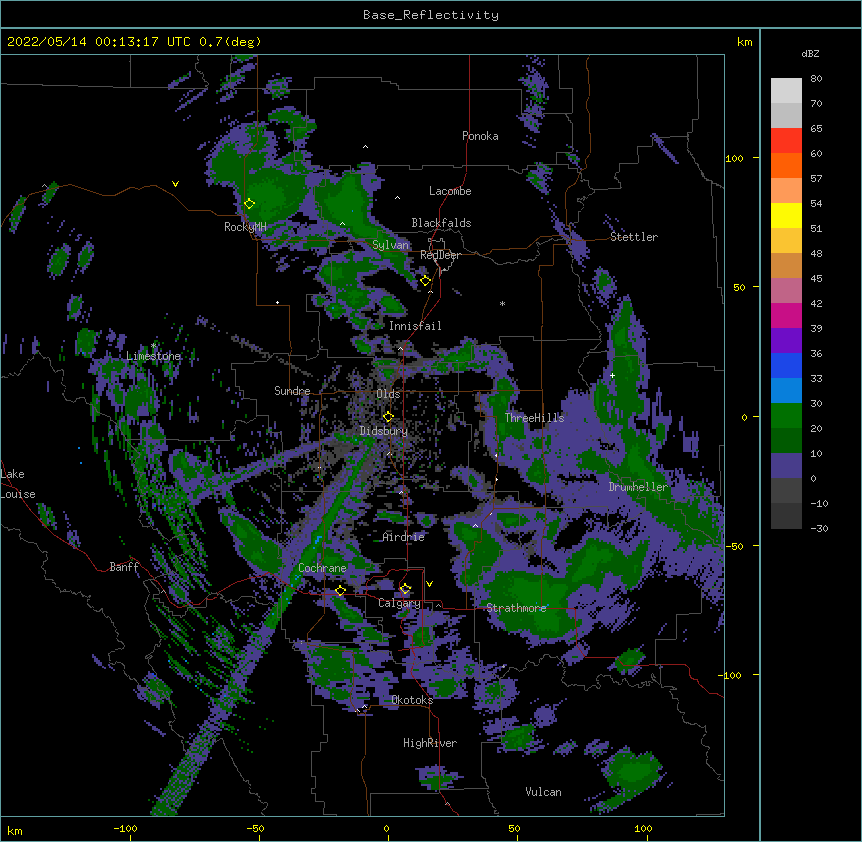862x842 pixels.
Task: Click the Lacombe label
Action: [x=450, y=191]
